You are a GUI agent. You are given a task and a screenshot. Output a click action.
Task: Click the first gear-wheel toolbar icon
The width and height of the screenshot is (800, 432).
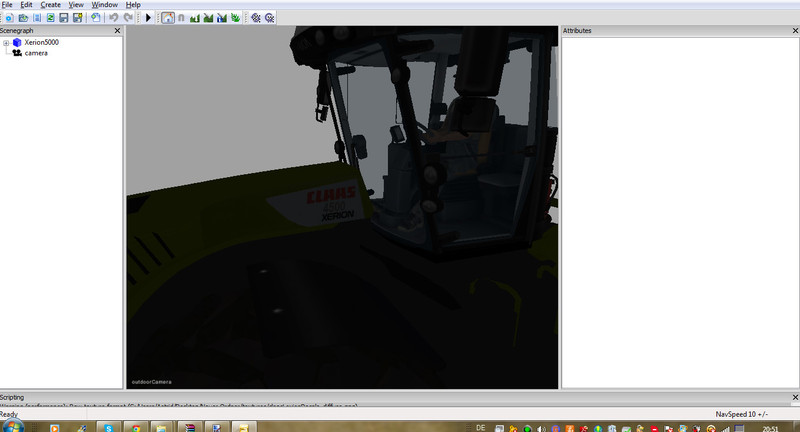(x=256, y=18)
